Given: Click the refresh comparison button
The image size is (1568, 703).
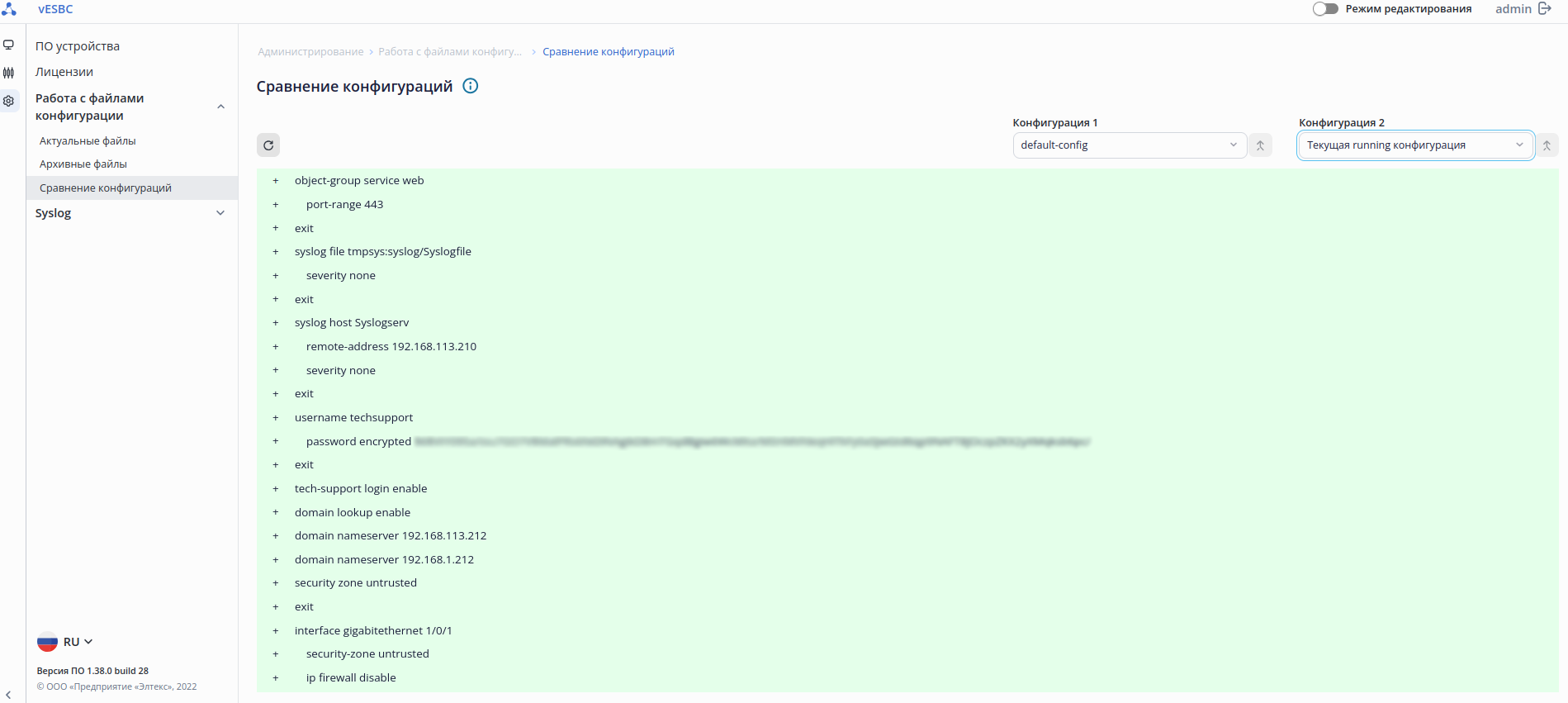Looking at the screenshot, I should click(x=268, y=145).
